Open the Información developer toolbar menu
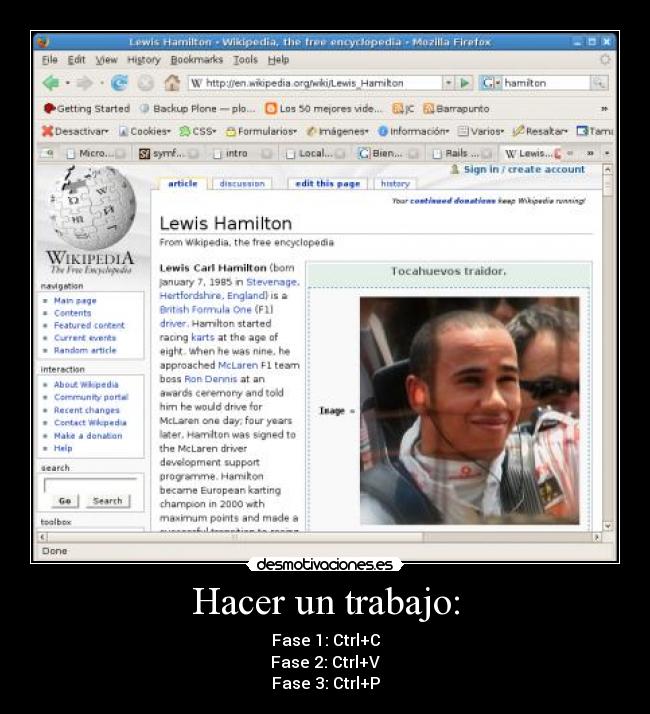This screenshot has width=650, height=714. coord(414,131)
